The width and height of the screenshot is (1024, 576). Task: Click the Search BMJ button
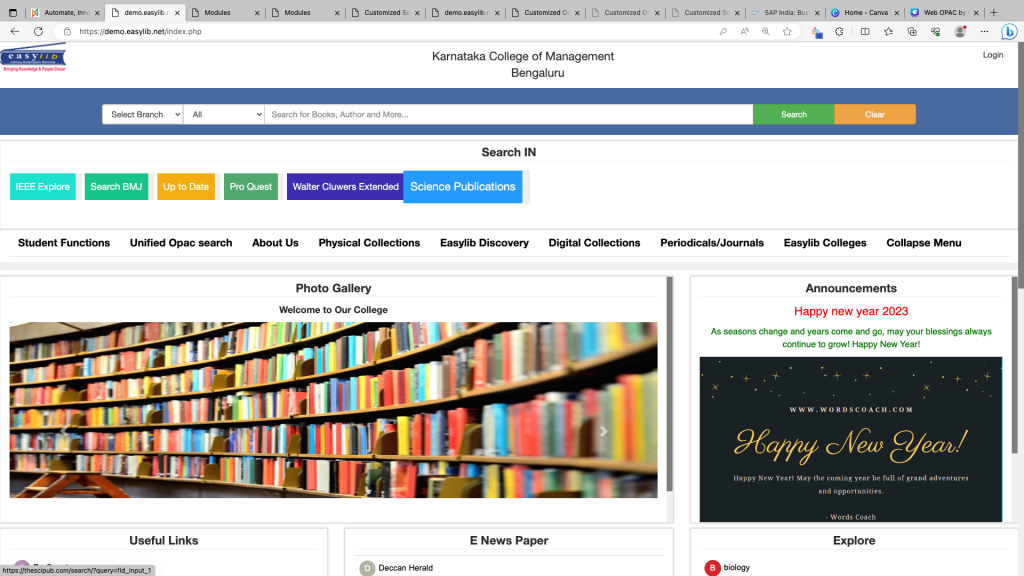[x=116, y=187]
